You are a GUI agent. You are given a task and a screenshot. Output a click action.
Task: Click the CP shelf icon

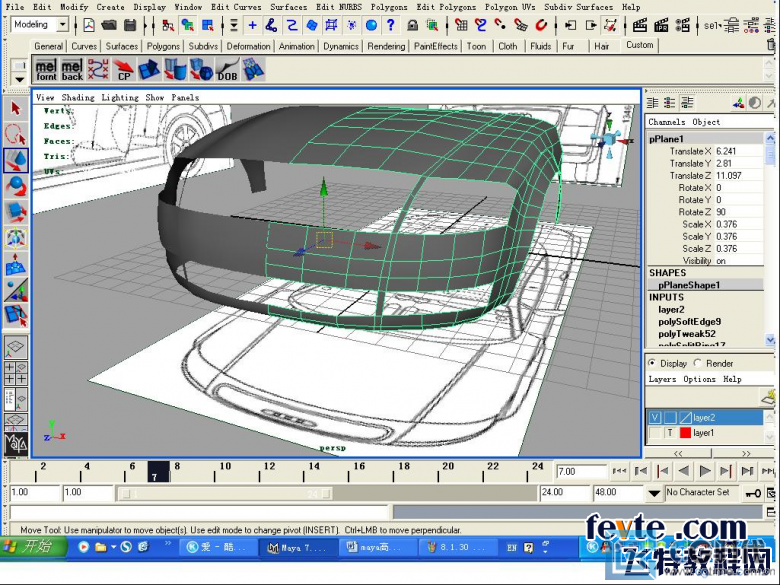point(123,70)
